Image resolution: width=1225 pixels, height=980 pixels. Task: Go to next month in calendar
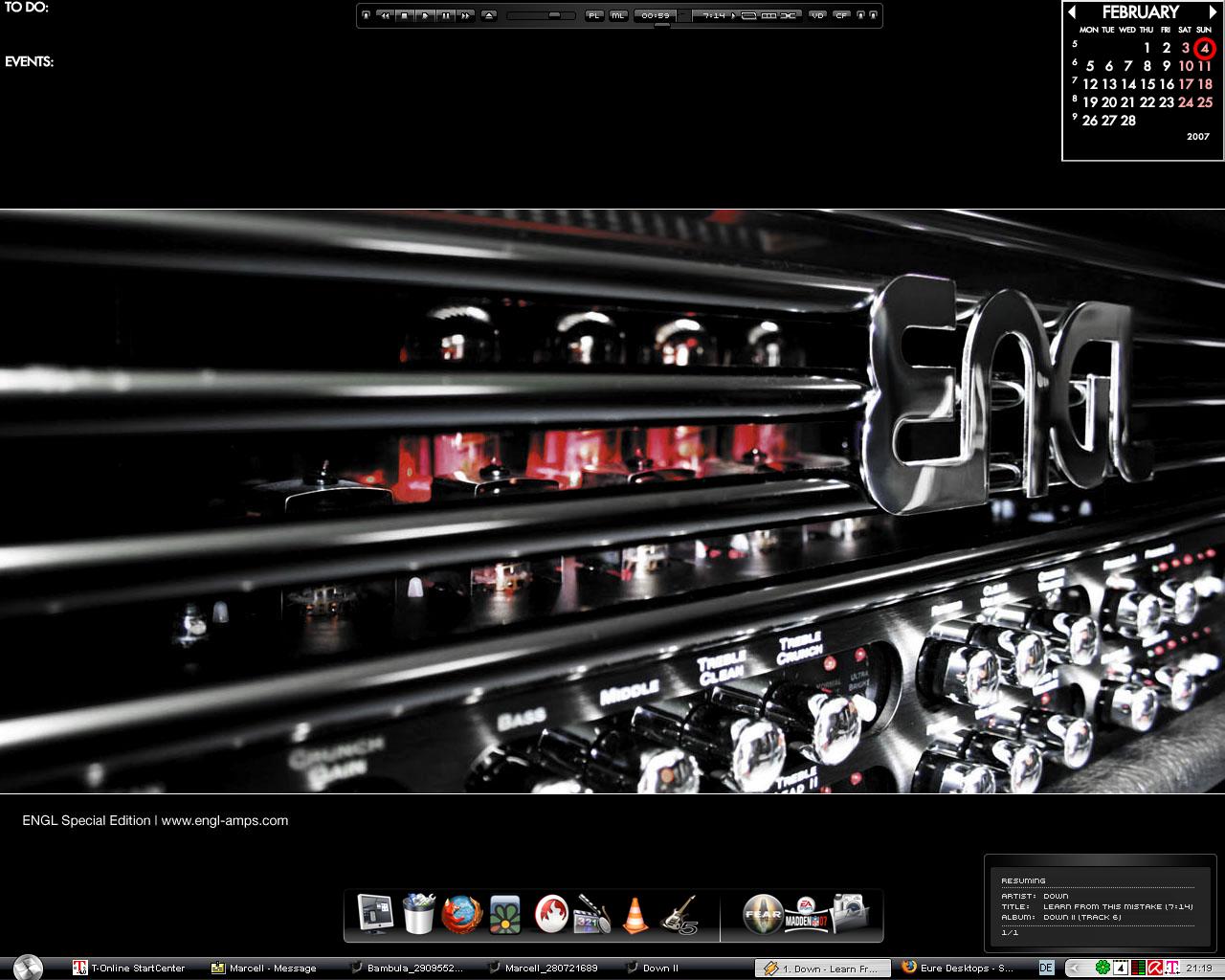point(1213,12)
